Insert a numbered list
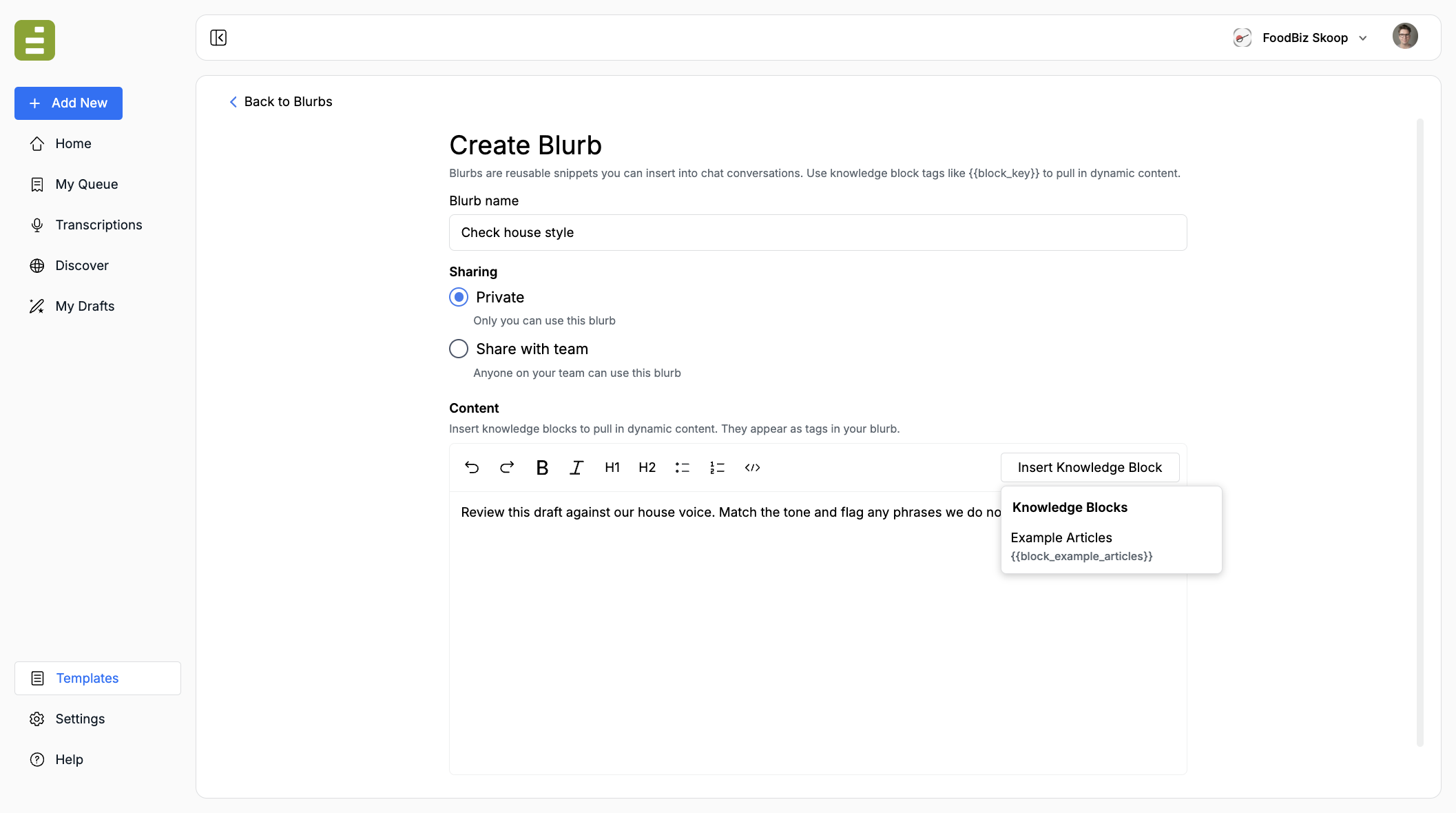 [717, 467]
